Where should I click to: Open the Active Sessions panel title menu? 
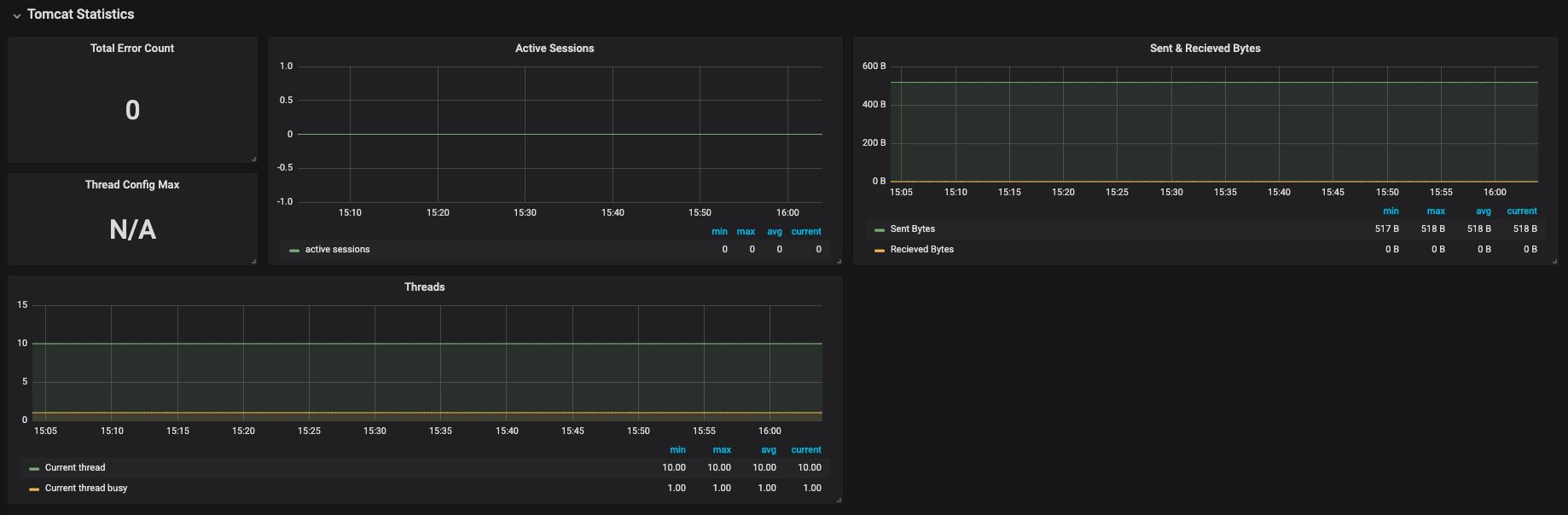555,49
